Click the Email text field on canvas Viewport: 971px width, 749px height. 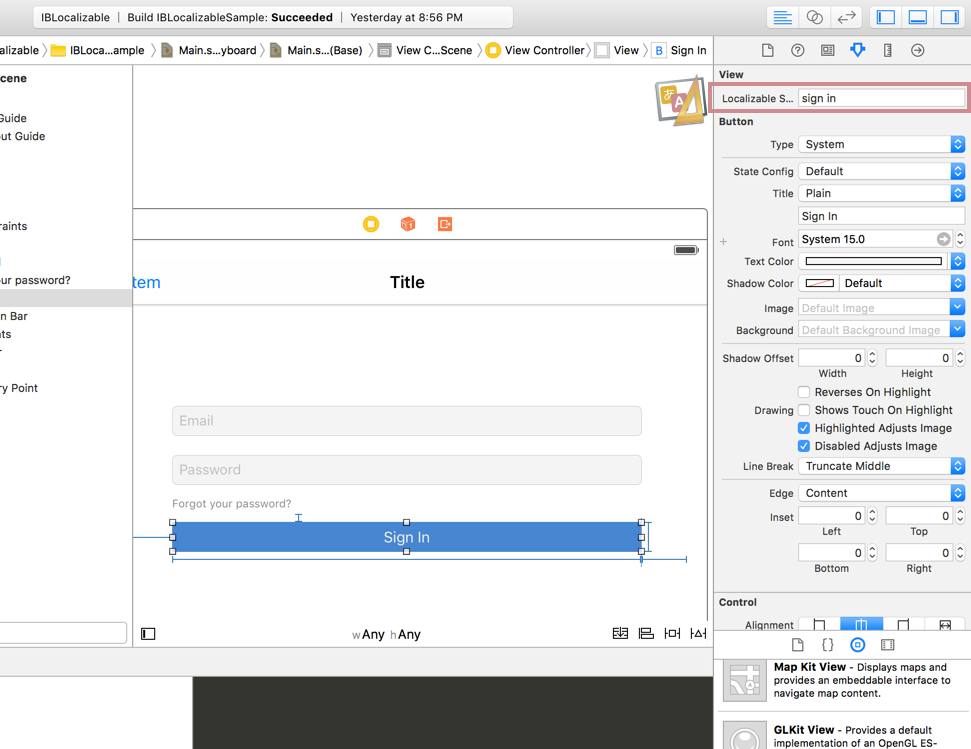pyautogui.click(x=407, y=421)
